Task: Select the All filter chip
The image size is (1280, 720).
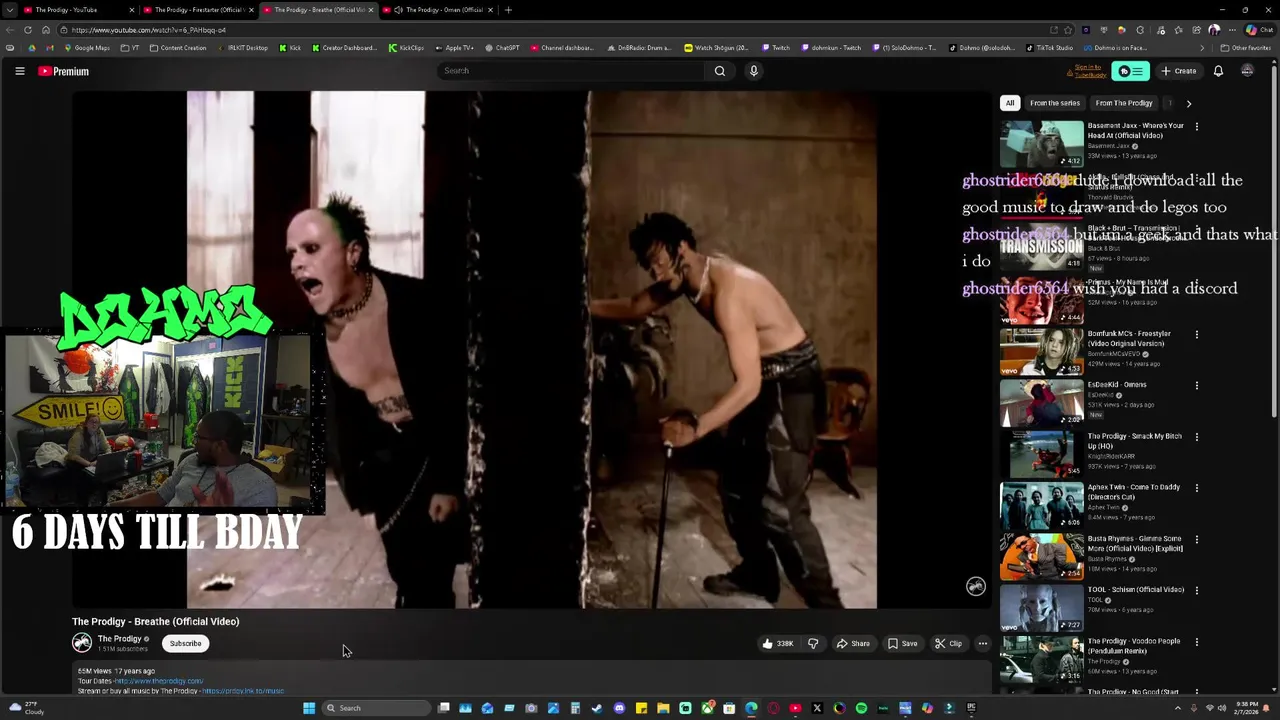Action: point(1010,103)
